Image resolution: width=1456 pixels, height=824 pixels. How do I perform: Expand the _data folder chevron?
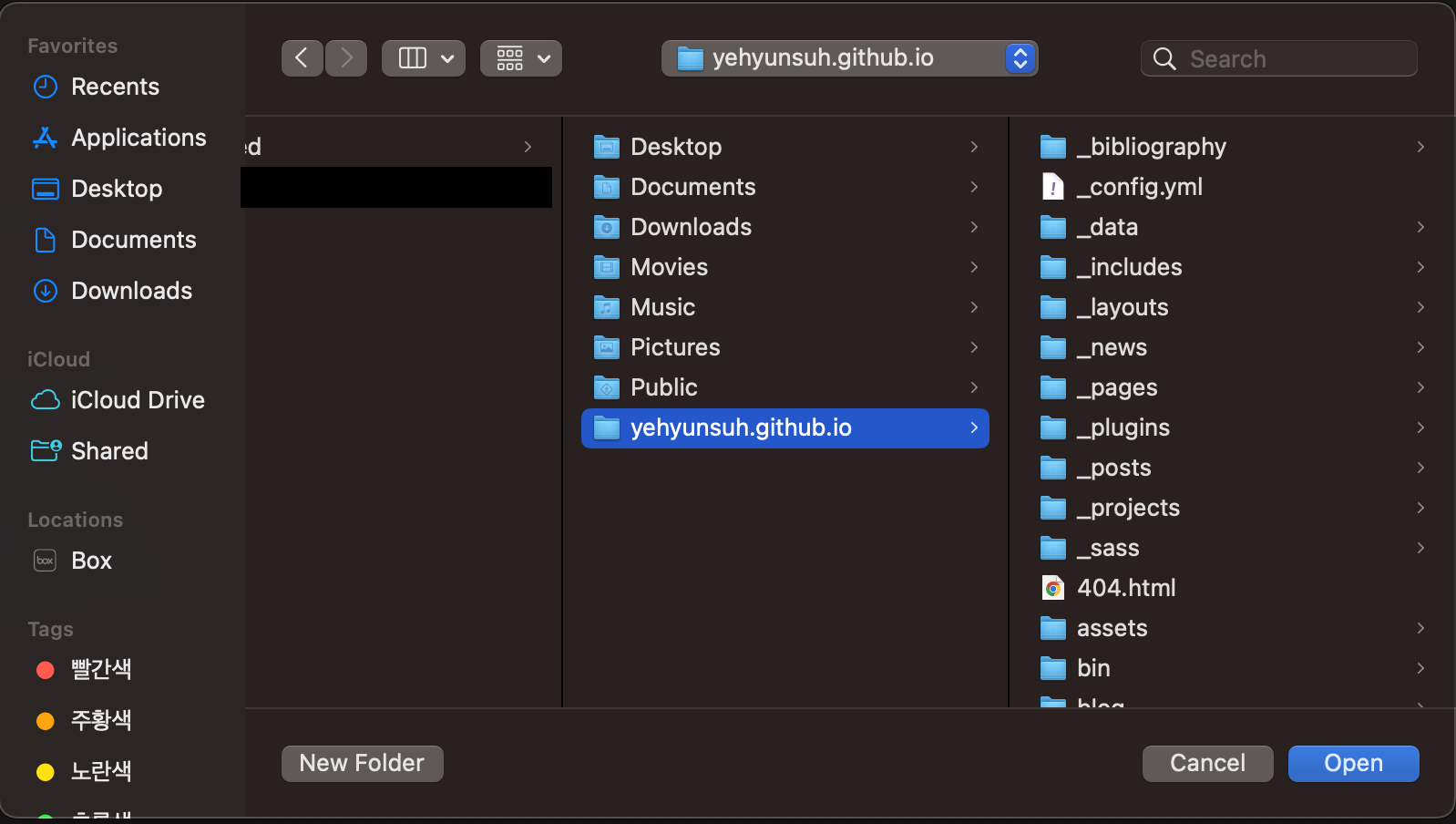[1420, 227]
